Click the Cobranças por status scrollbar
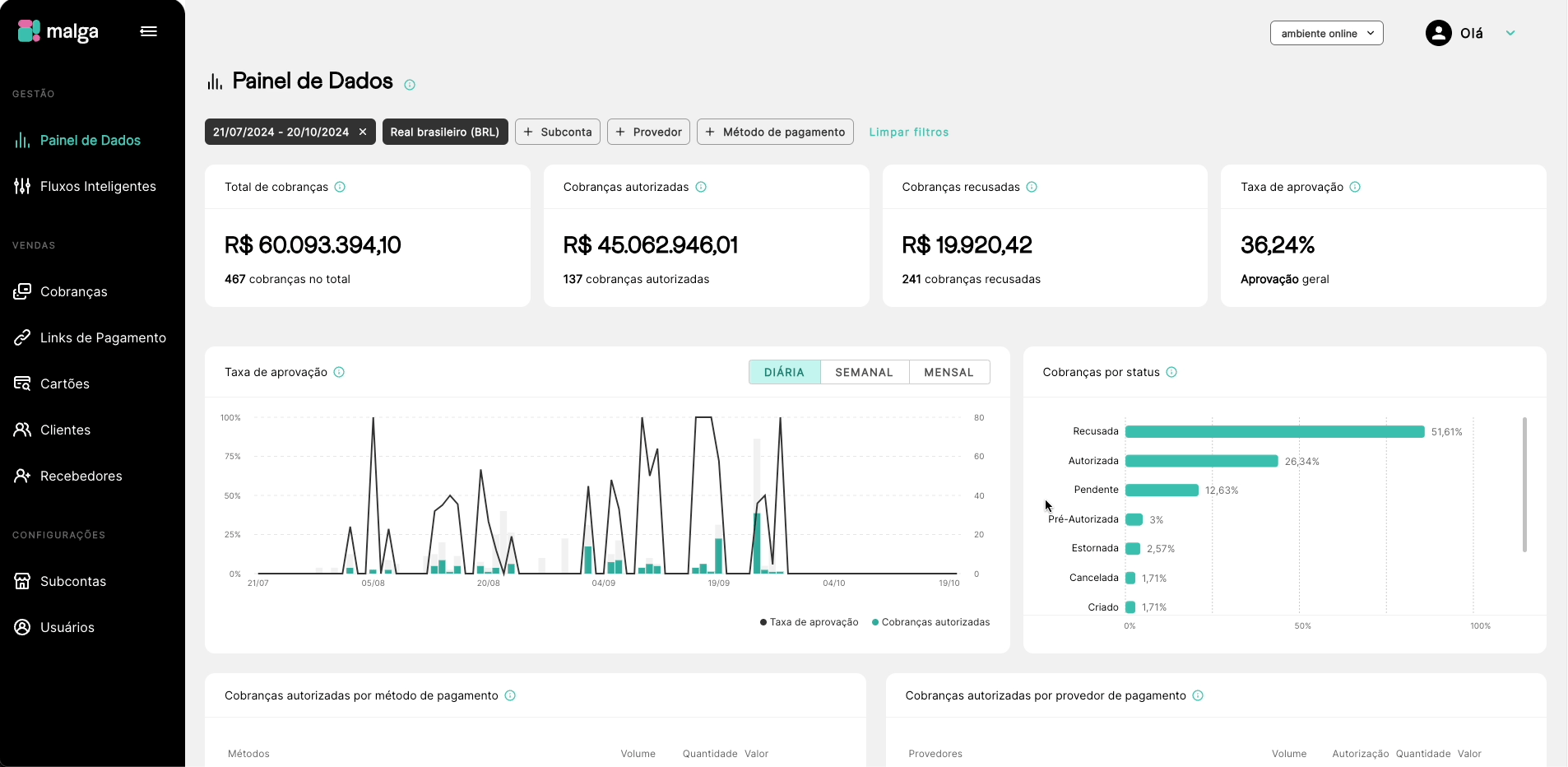Image resolution: width=1568 pixels, height=767 pixels. tap(1524, 484)
